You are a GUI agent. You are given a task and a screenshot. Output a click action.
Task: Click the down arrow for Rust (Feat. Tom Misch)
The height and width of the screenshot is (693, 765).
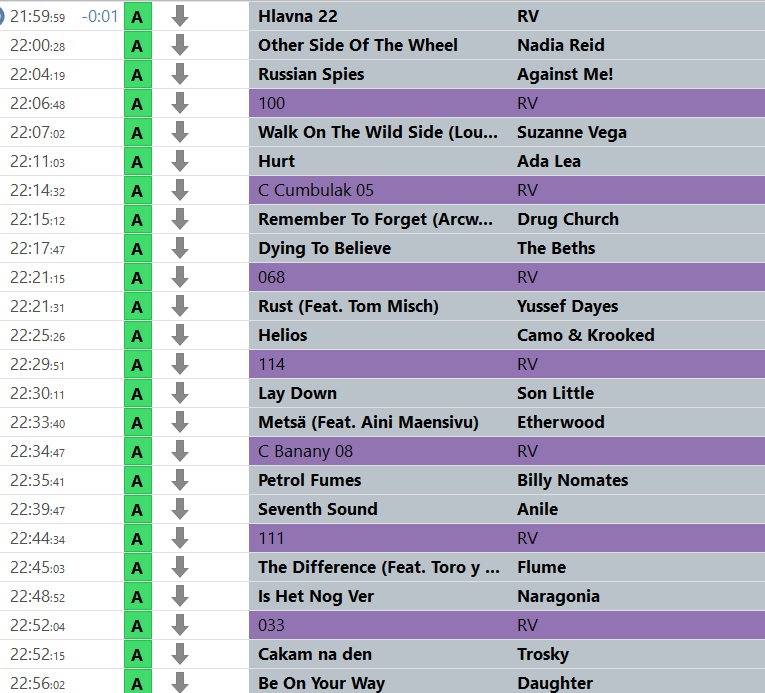tap(180, 306)
